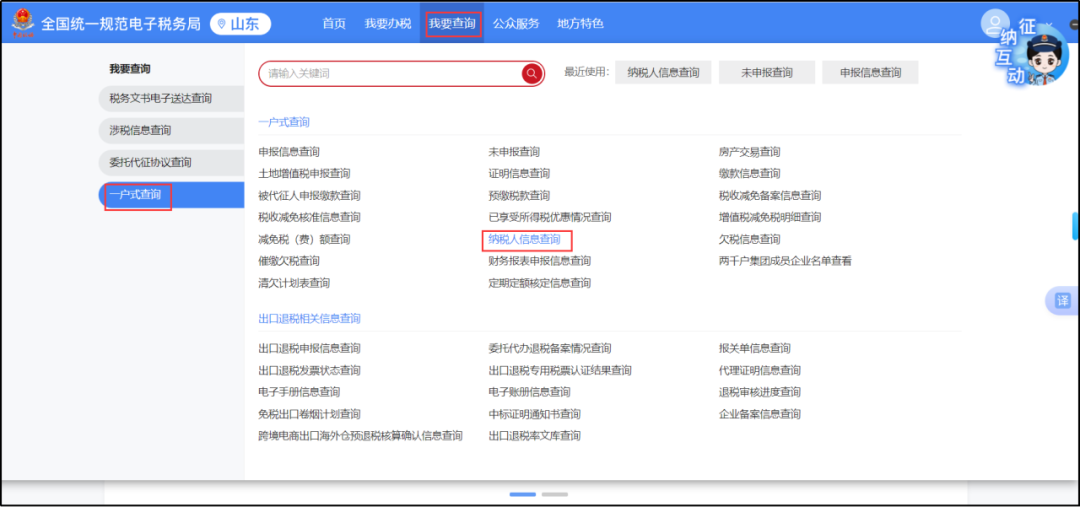Open 两千户集团成员企业名单查看 link
Image resolution: width=1080 pixels, height=507 pixels.
(x=785, y=261)
